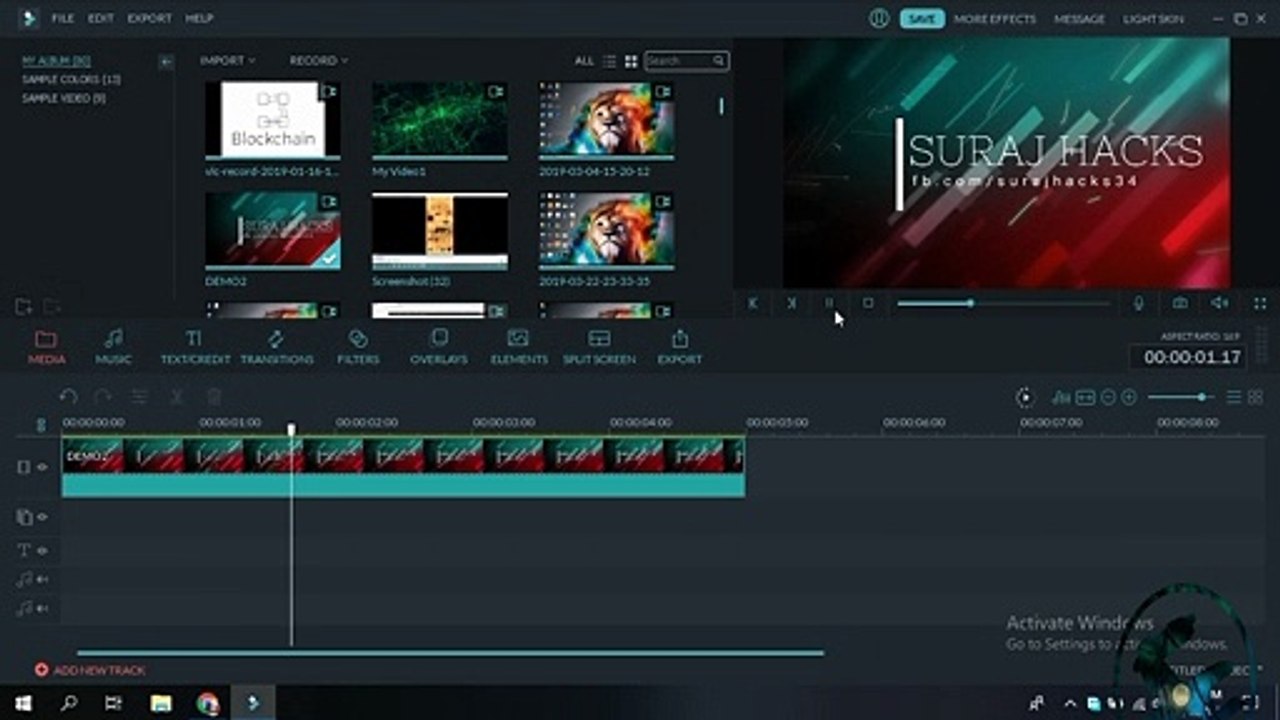The image size is (1280, 720).
Task: Click the preview volume speaker icon
Action: (1220, 303)
